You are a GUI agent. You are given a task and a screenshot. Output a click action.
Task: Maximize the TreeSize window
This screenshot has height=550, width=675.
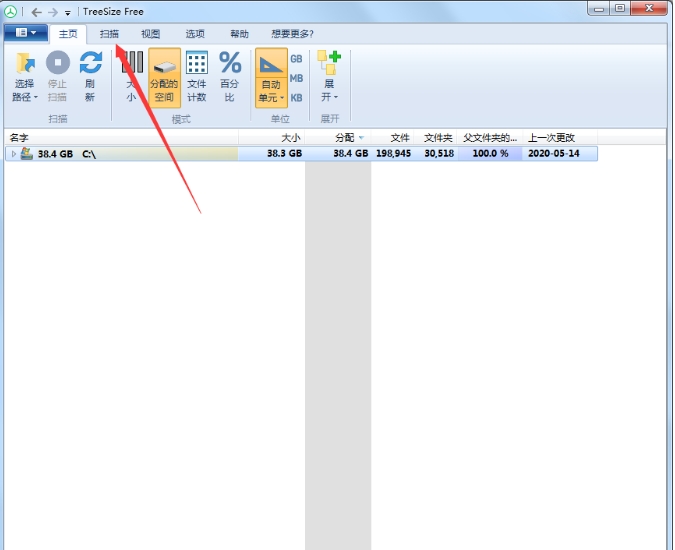(x=620, y=8)
